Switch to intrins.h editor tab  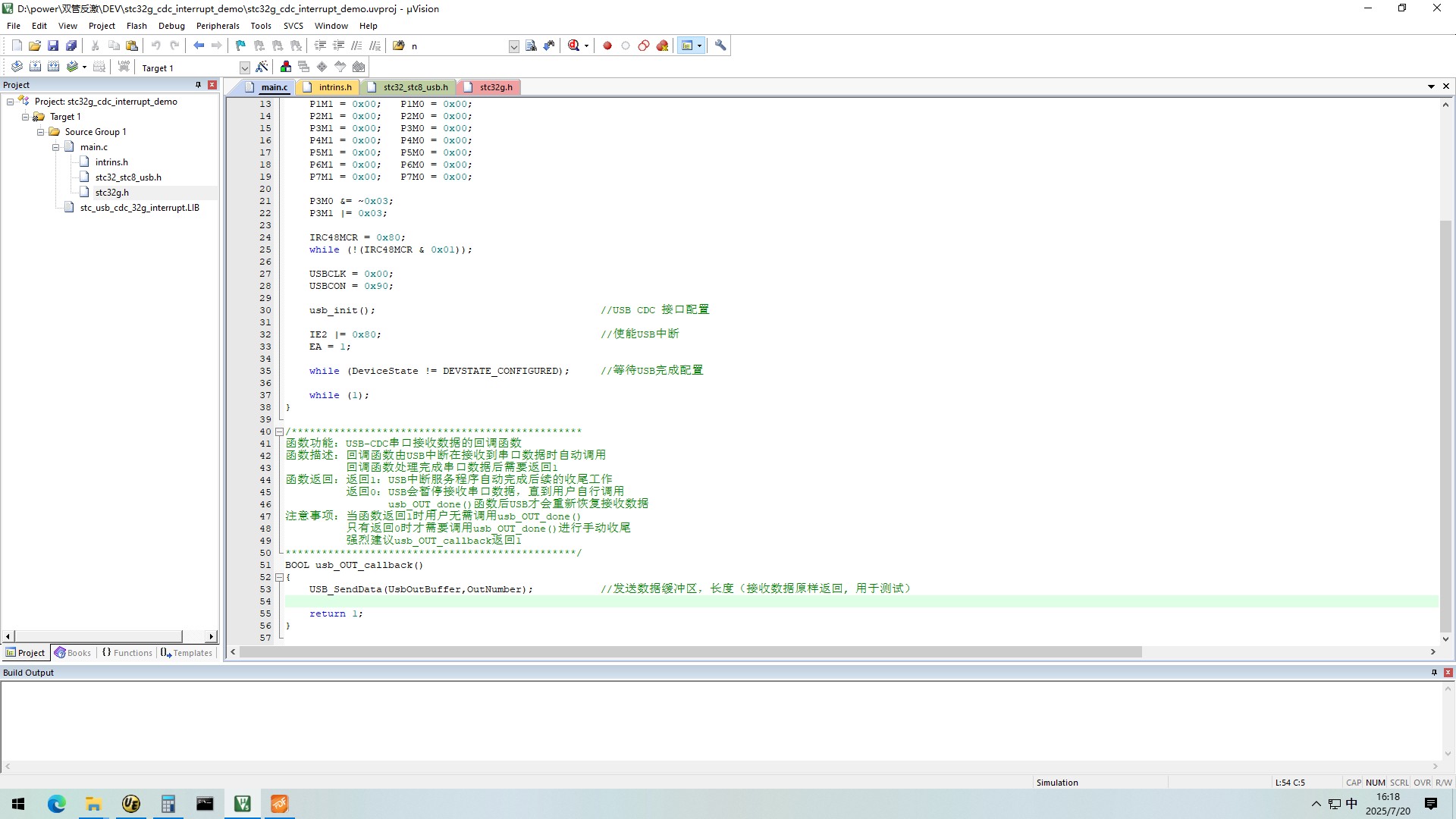point(328,87)
